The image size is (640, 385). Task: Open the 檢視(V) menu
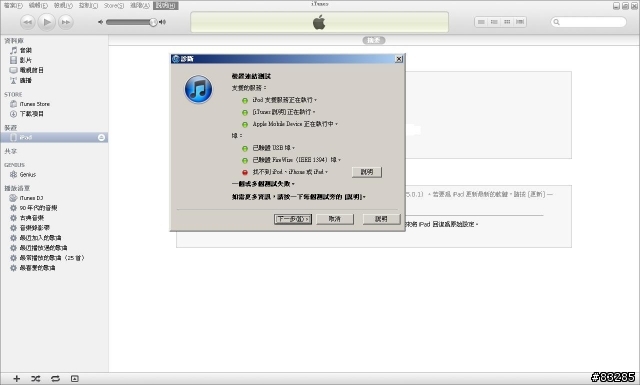point(63,5)
